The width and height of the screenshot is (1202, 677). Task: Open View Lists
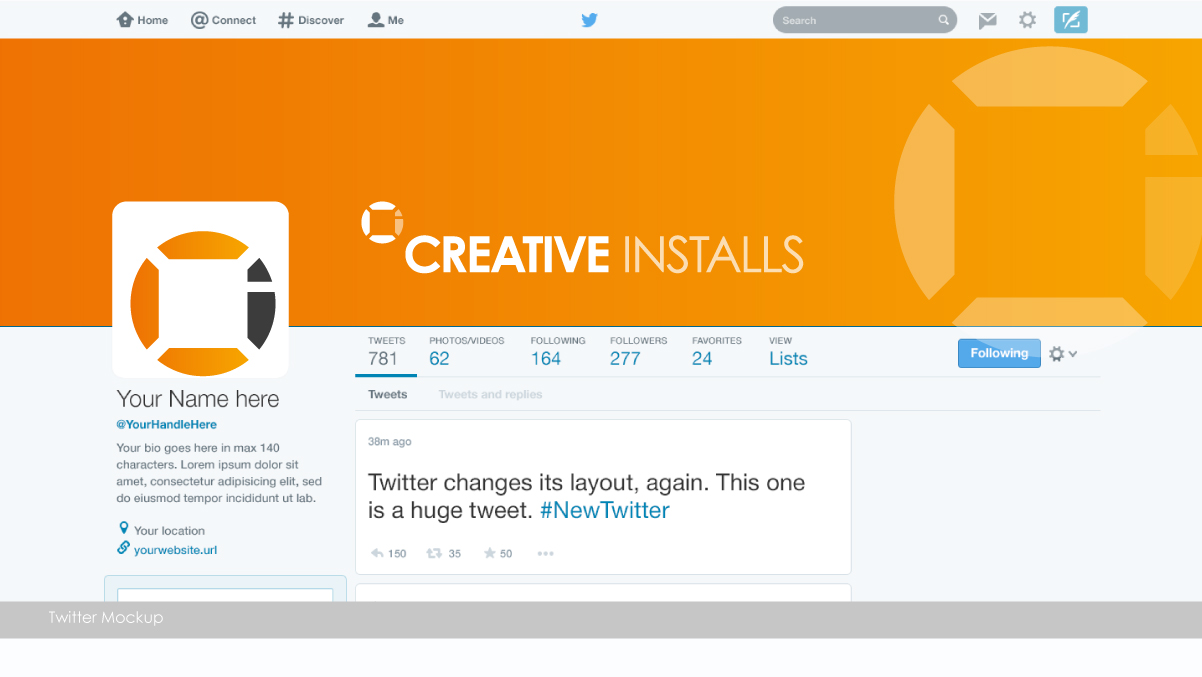pyautogui.click(x=788, y=352)
